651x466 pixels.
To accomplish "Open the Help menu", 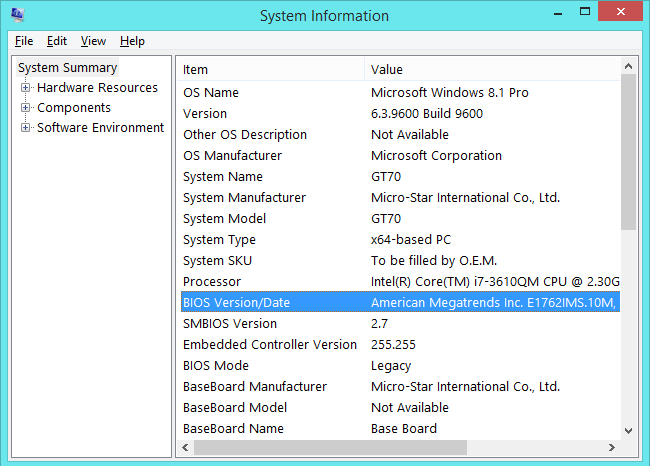I will coord(132,41).
